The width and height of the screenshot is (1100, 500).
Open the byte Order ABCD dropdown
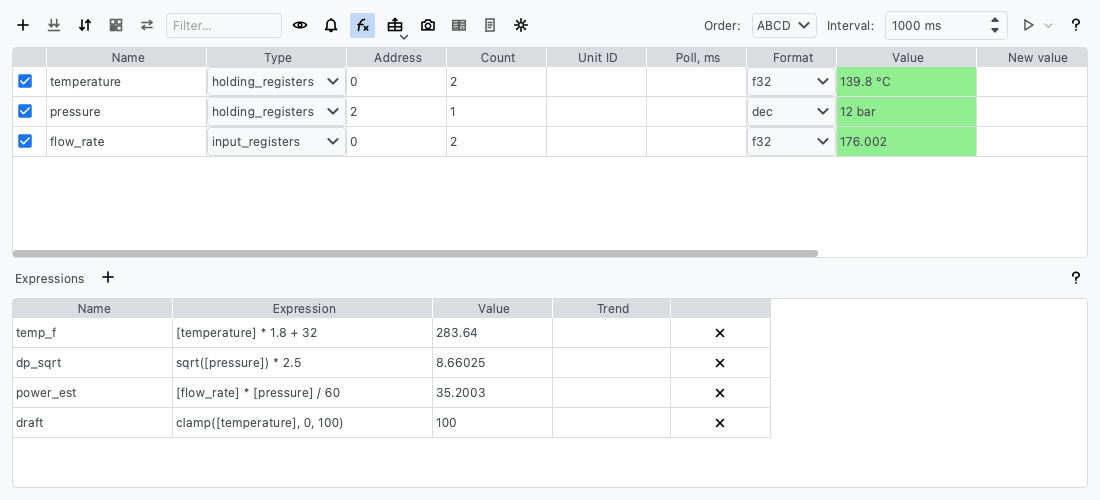pyautogui.click(x=784, y=25)
